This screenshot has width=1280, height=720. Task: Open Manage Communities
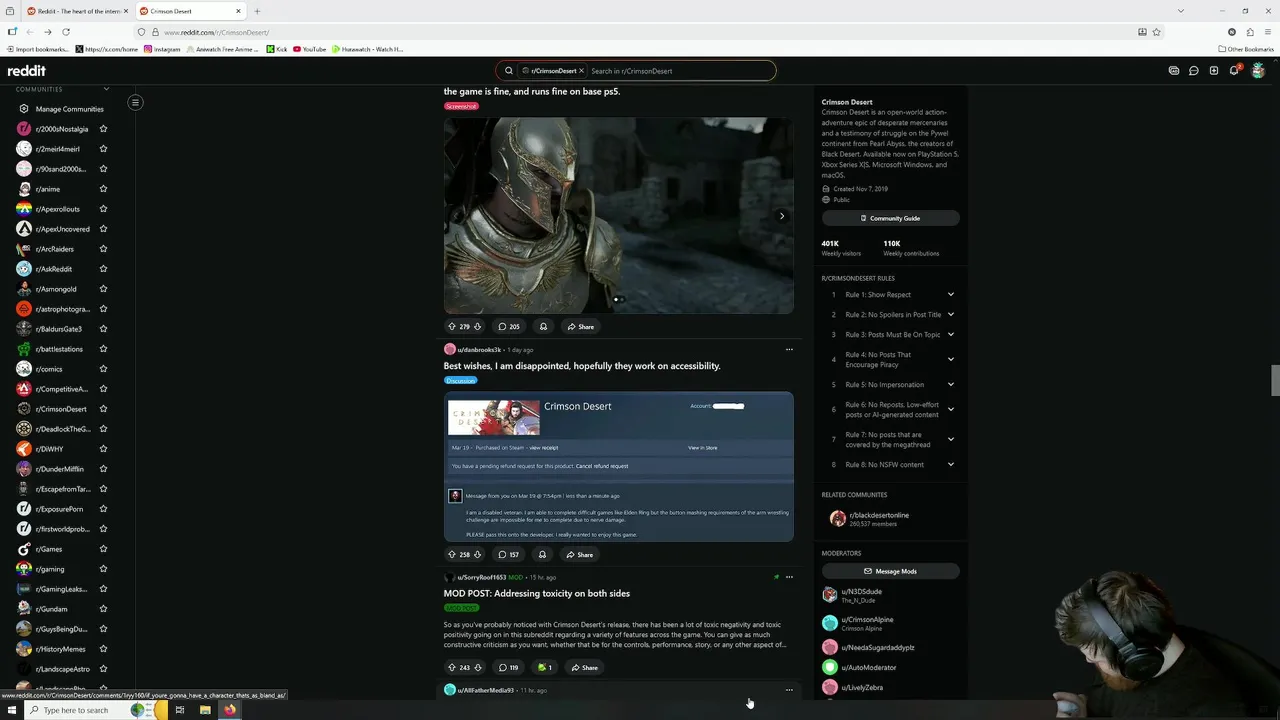click(69, 109)
